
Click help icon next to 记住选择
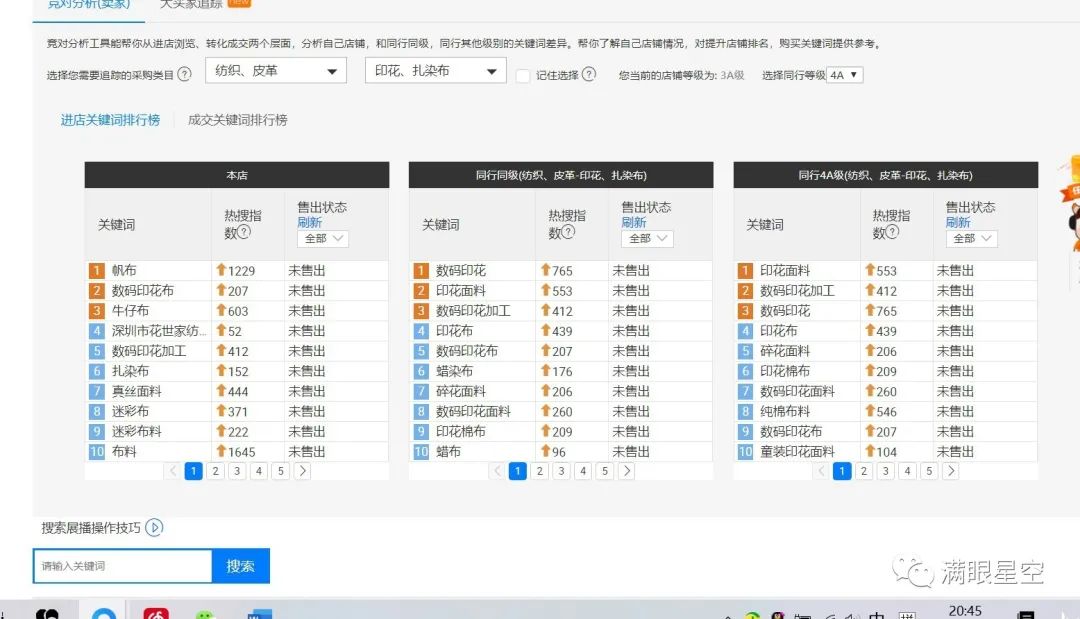[589, 74]
